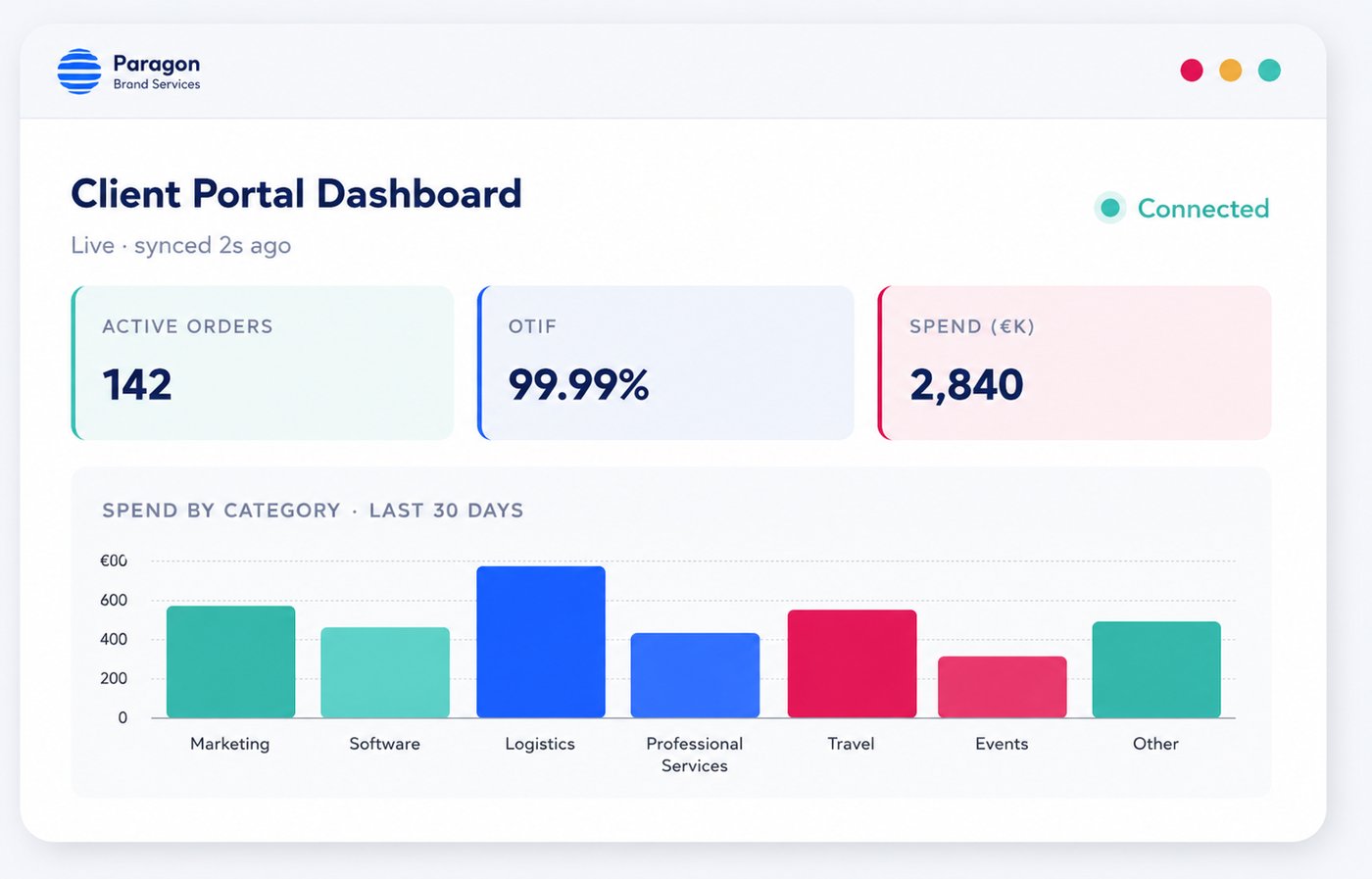Viewport: 1372px width, 879px height.
Task: Click the red window dot
Action: pyautogui.click(x=1192, y=71)
